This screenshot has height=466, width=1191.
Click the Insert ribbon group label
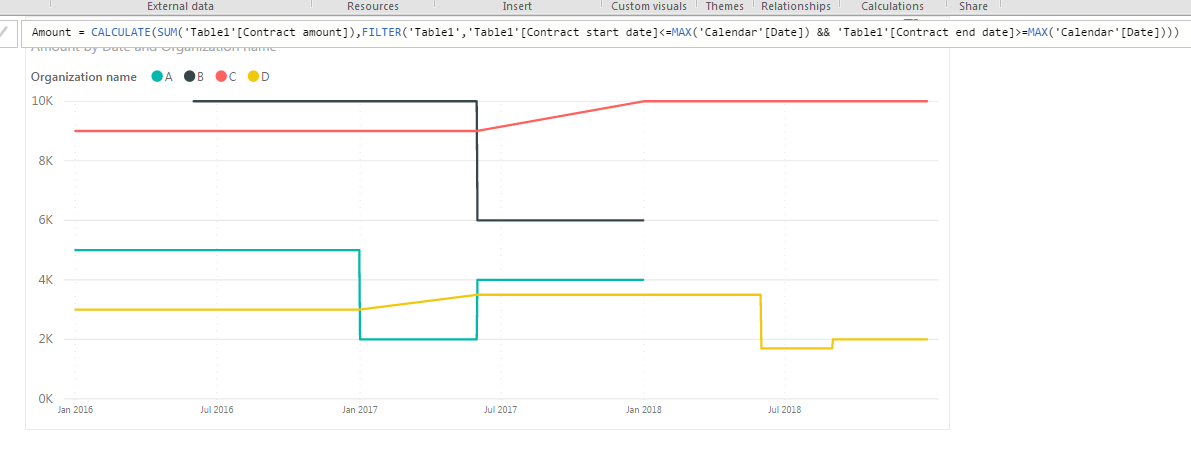click(x=517, y=6)
